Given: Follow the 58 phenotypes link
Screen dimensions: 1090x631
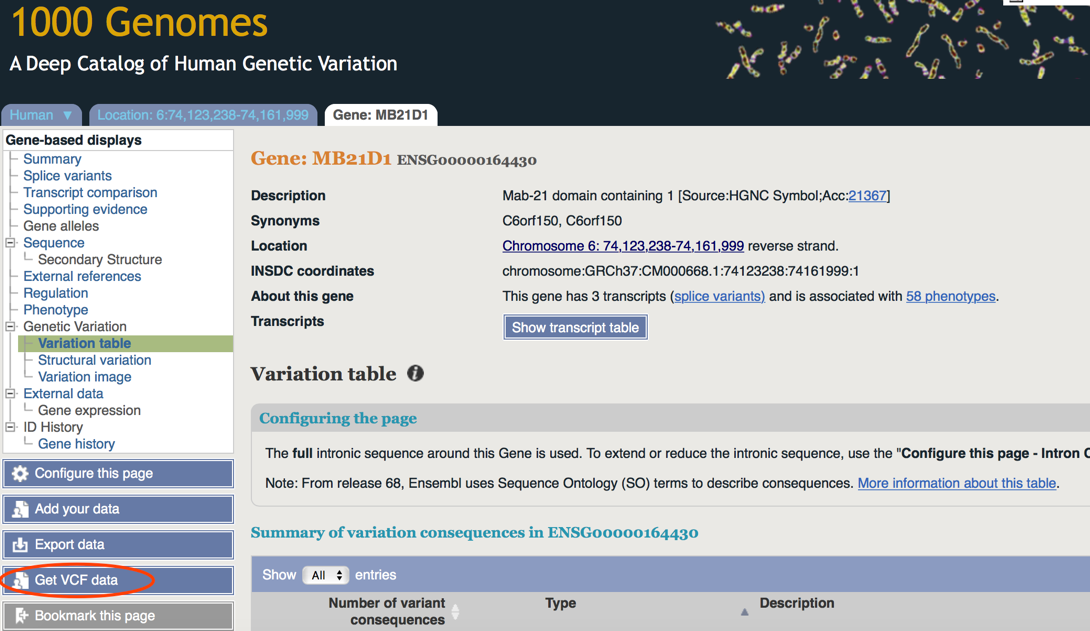Looking at the screenshot, I should [x=950, y=296].
